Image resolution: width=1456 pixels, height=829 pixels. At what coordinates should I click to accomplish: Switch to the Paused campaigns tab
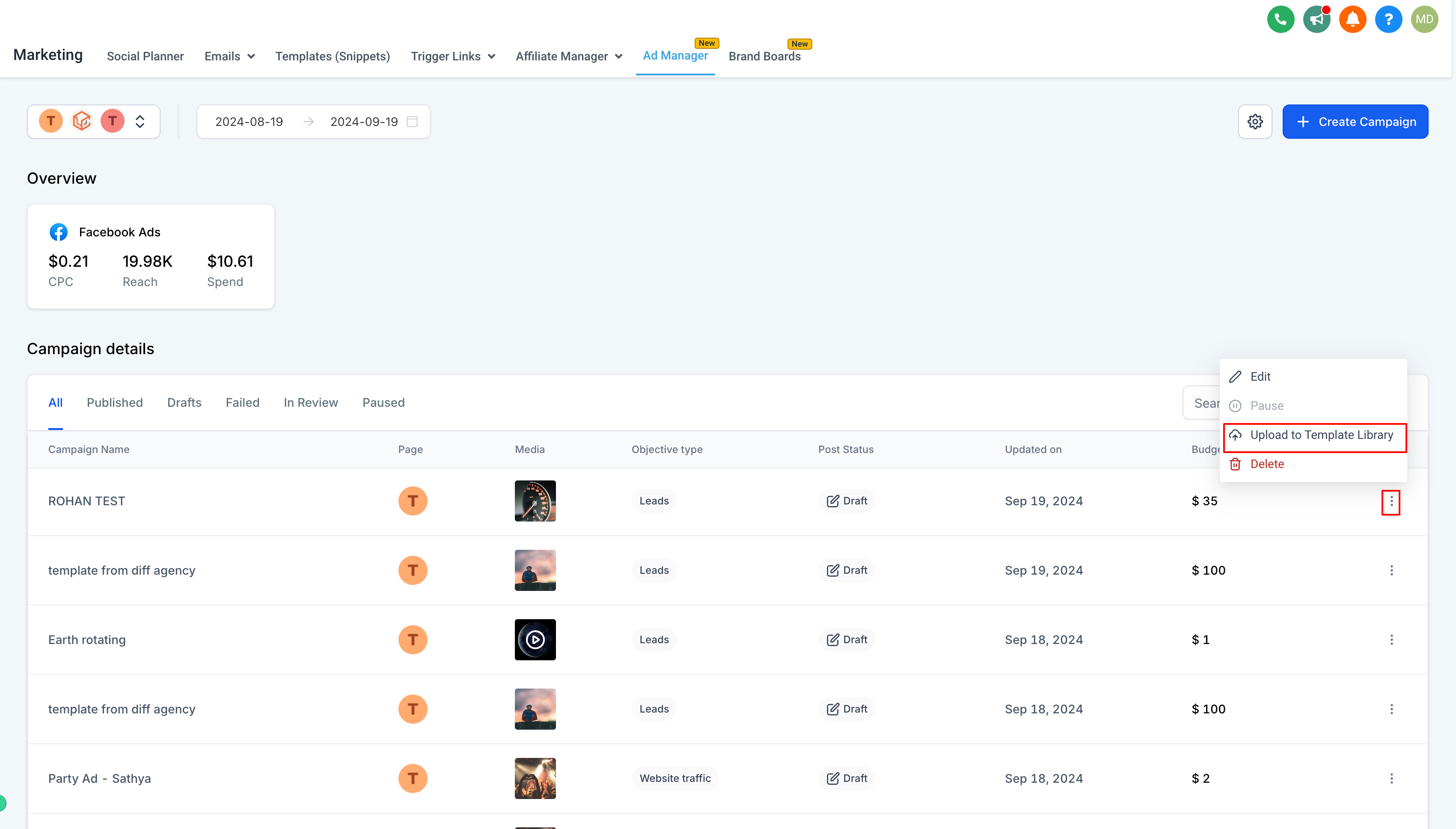tap(383, 403)
